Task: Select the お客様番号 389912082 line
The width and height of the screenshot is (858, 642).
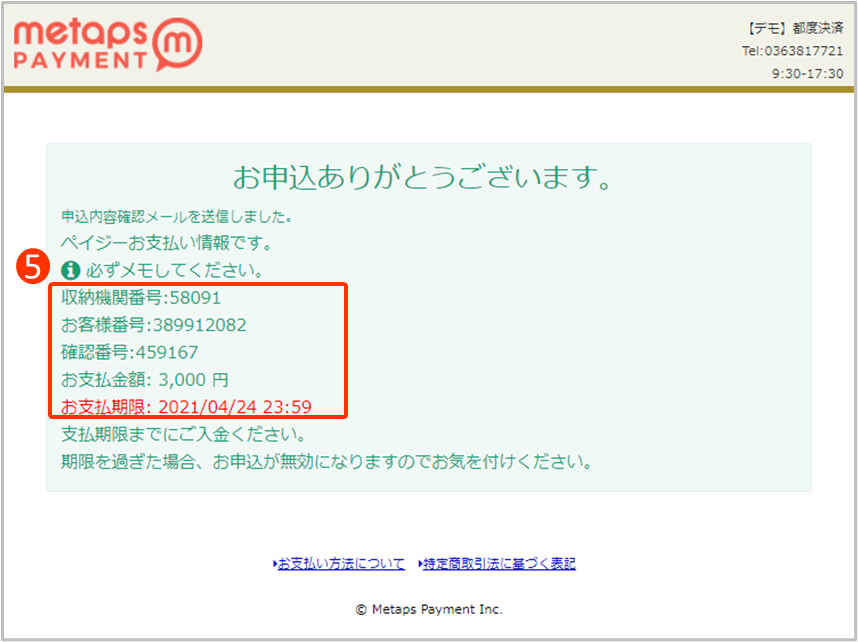Action: 153,325
